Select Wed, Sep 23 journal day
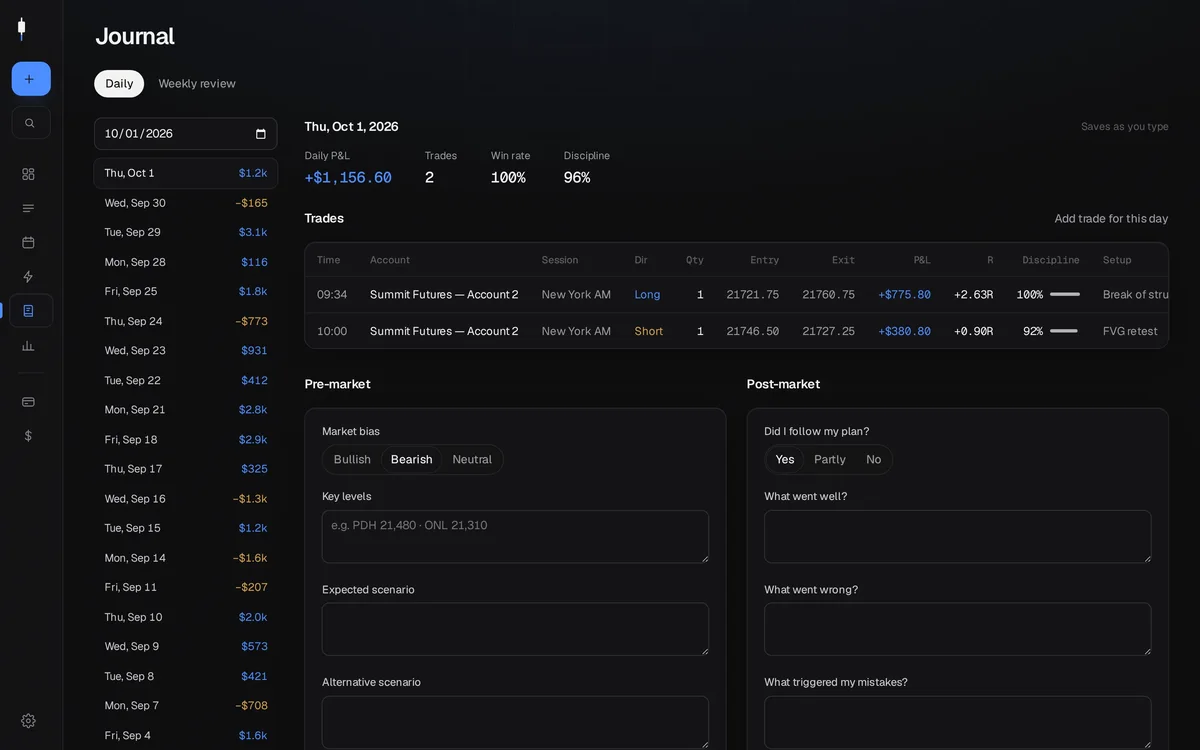This screenshot has height=750, width=1200. pyautogui.click(x=186, y=351)
